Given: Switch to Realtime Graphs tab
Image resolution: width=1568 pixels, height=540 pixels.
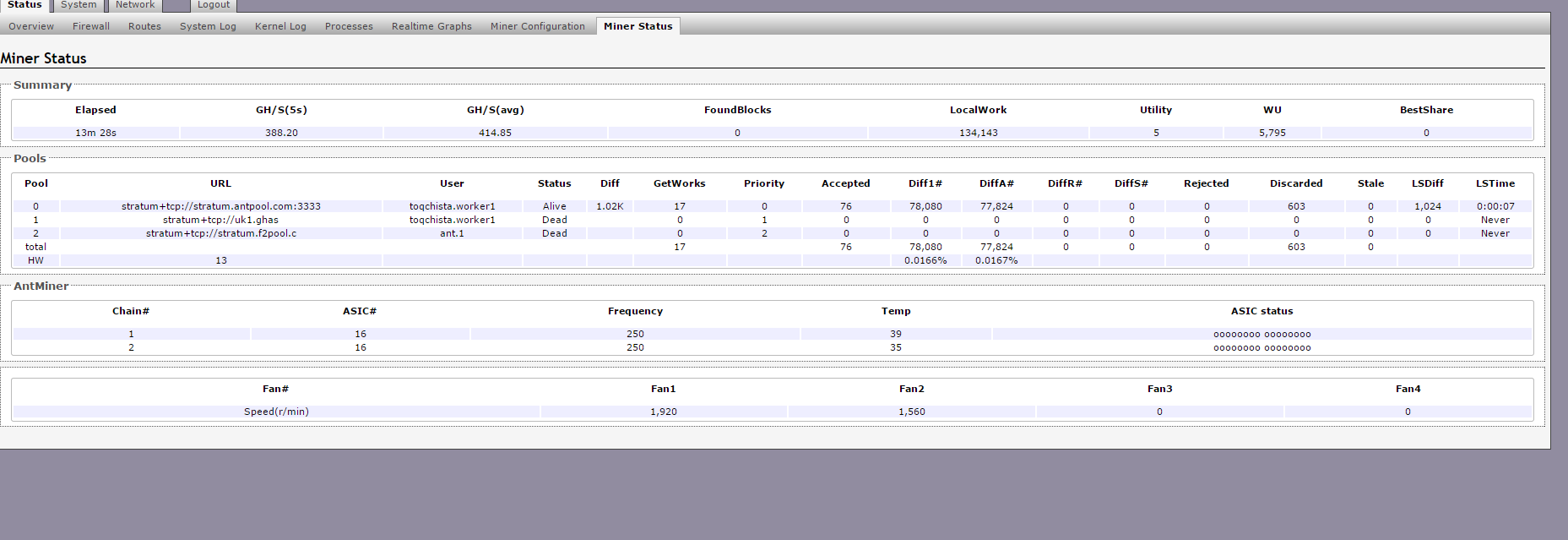Looking at the screenshot, I should click(431, 26).
